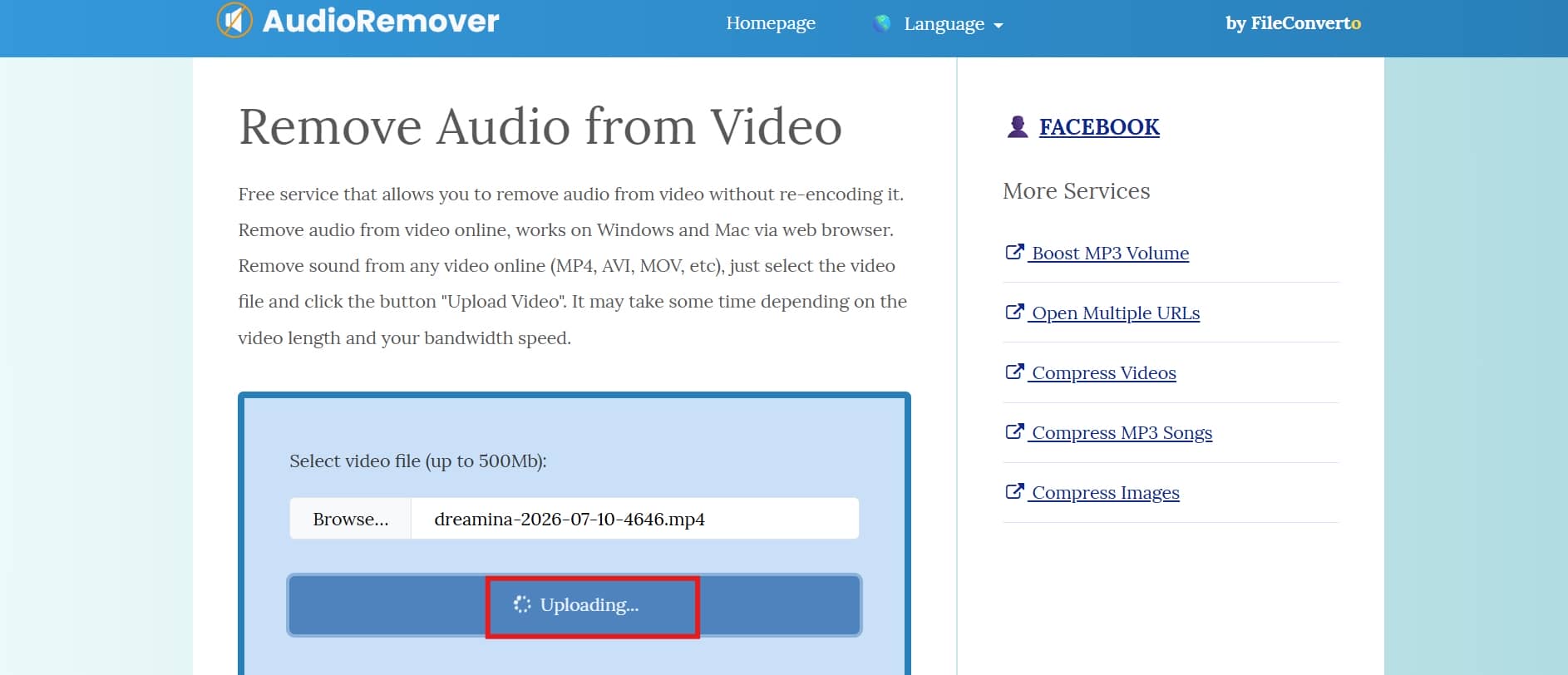Click the More Services heading
This screenshot has height=675, width=1568.
coord(1077,191)
